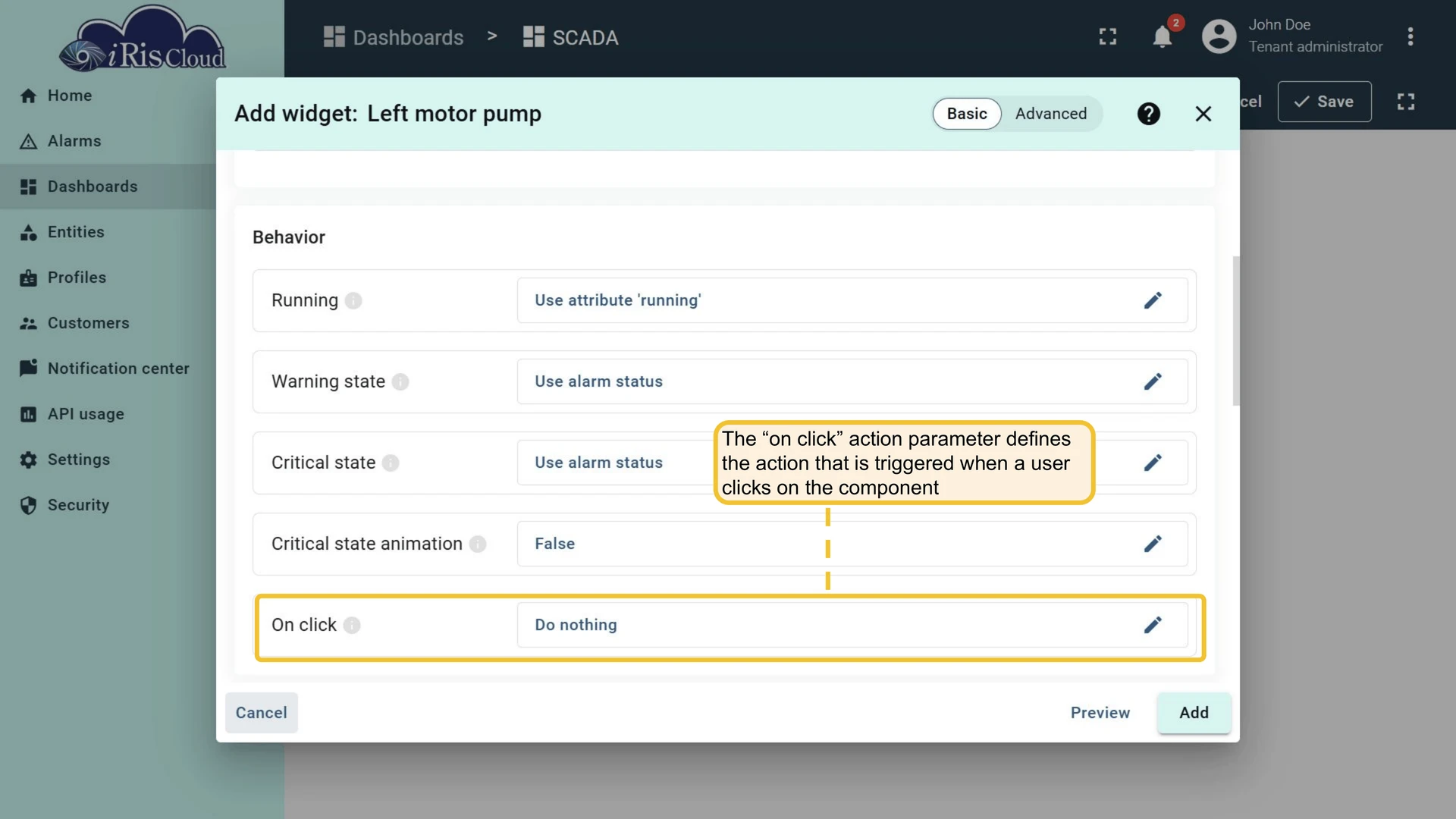Open SCADA breadcrumb
Image resolution: width=1456 pixels, height=819 pixels.
coord(571,37)
